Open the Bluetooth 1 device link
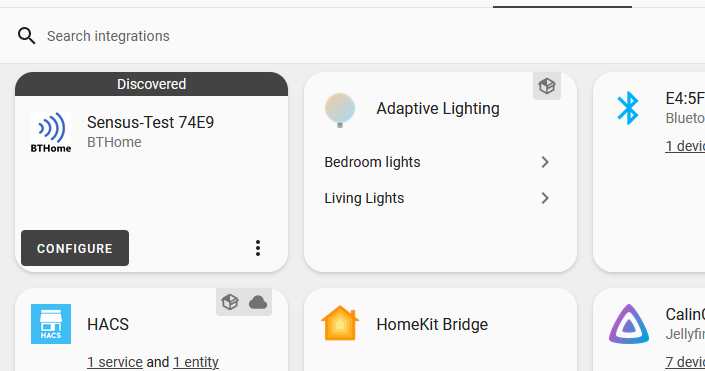Screen dimensions: 705x371 [685, 146]
